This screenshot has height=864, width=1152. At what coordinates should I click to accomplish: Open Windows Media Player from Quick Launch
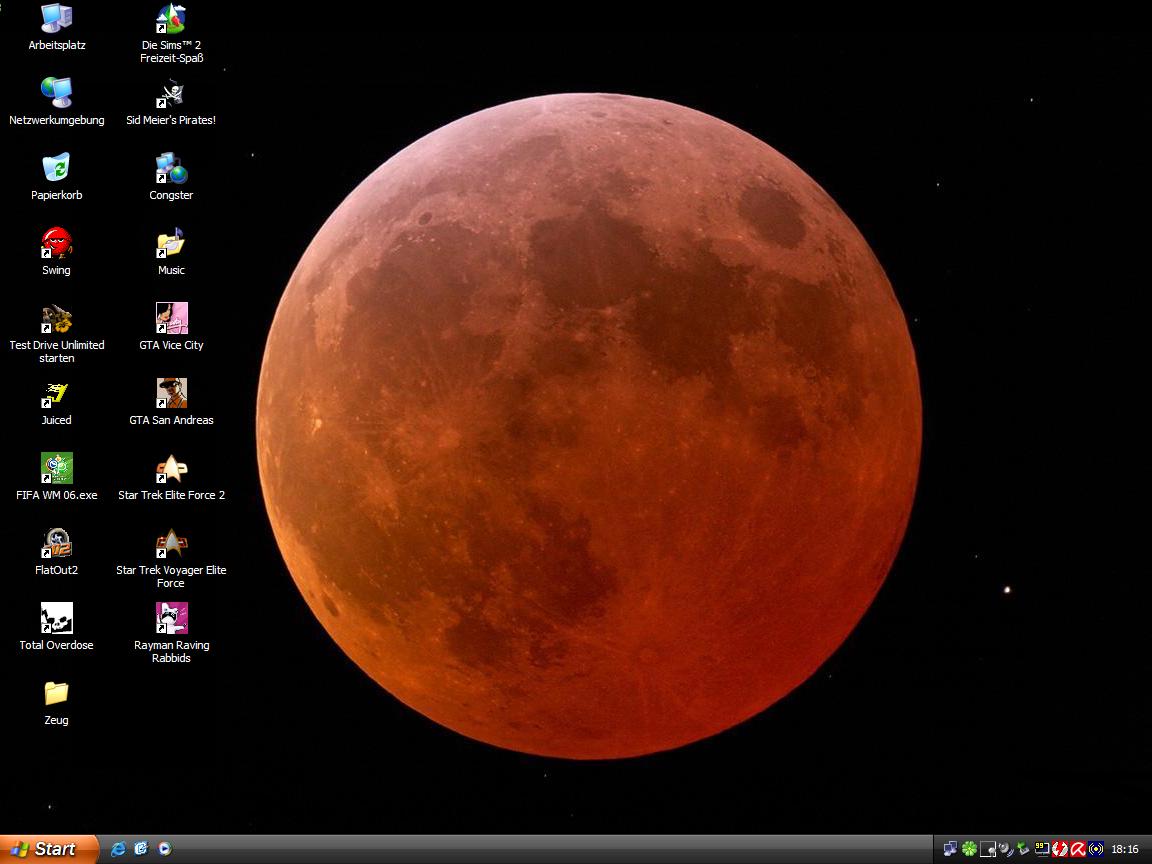click(164, 849)
